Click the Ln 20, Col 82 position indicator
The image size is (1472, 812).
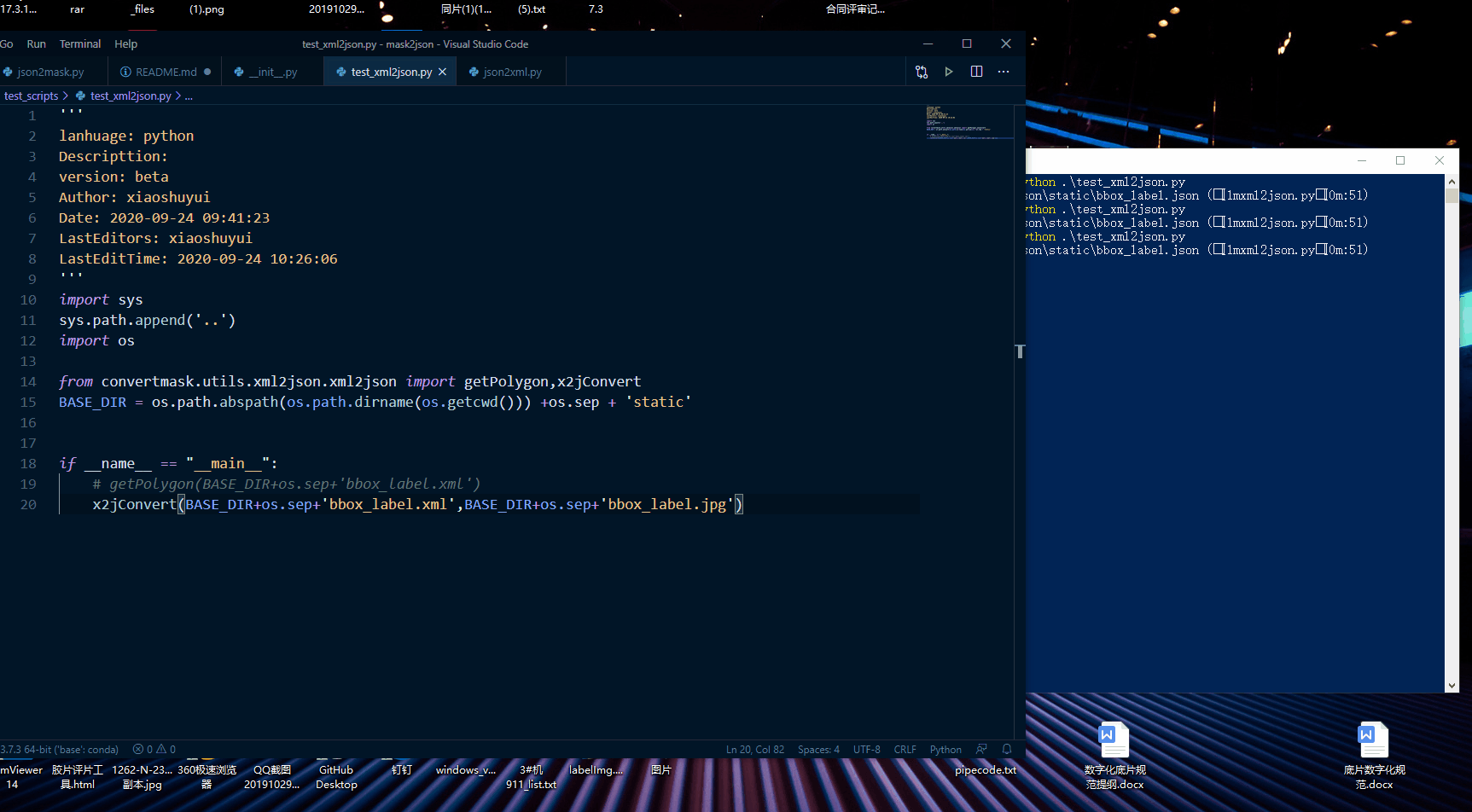755,750
